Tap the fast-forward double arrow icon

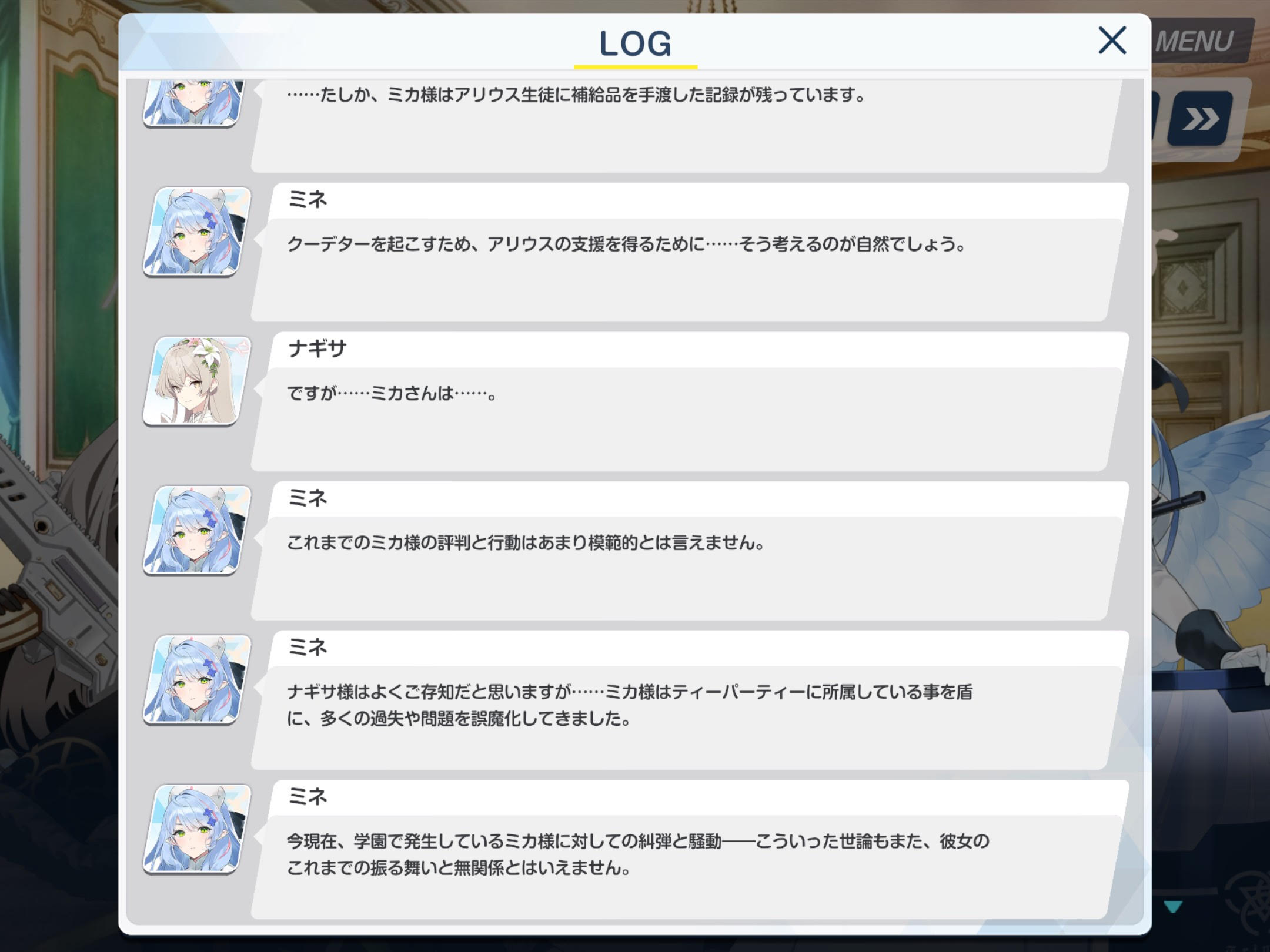coord(1200,119)
